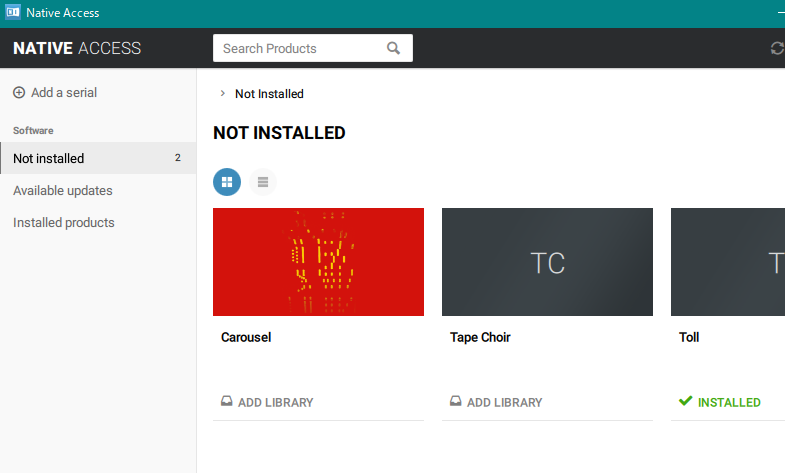Click the green checkmark on Toll
Viewport: 785px width, 473px height.
pos(685,401)
